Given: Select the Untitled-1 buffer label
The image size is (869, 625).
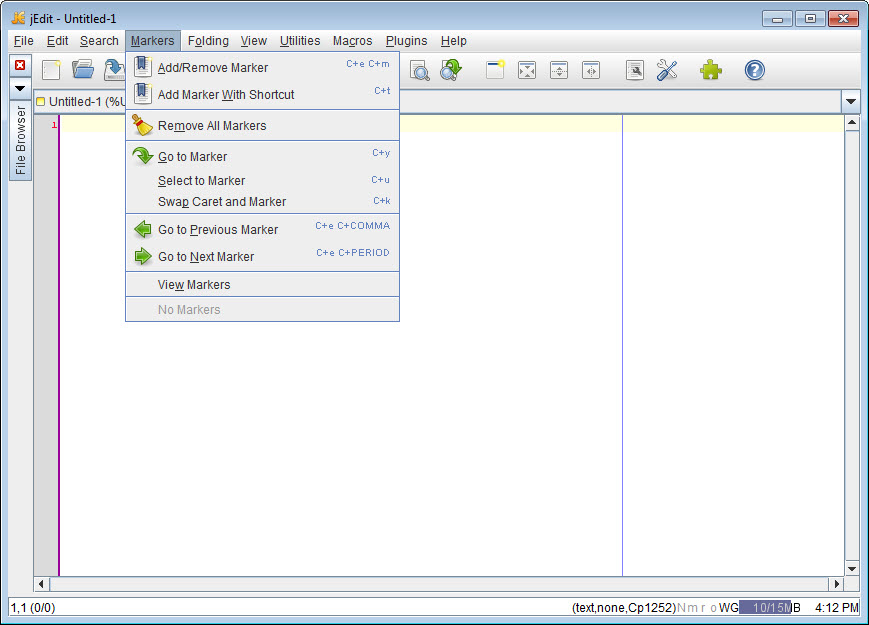Looking at the screenshot, I should tap(81, 102).
